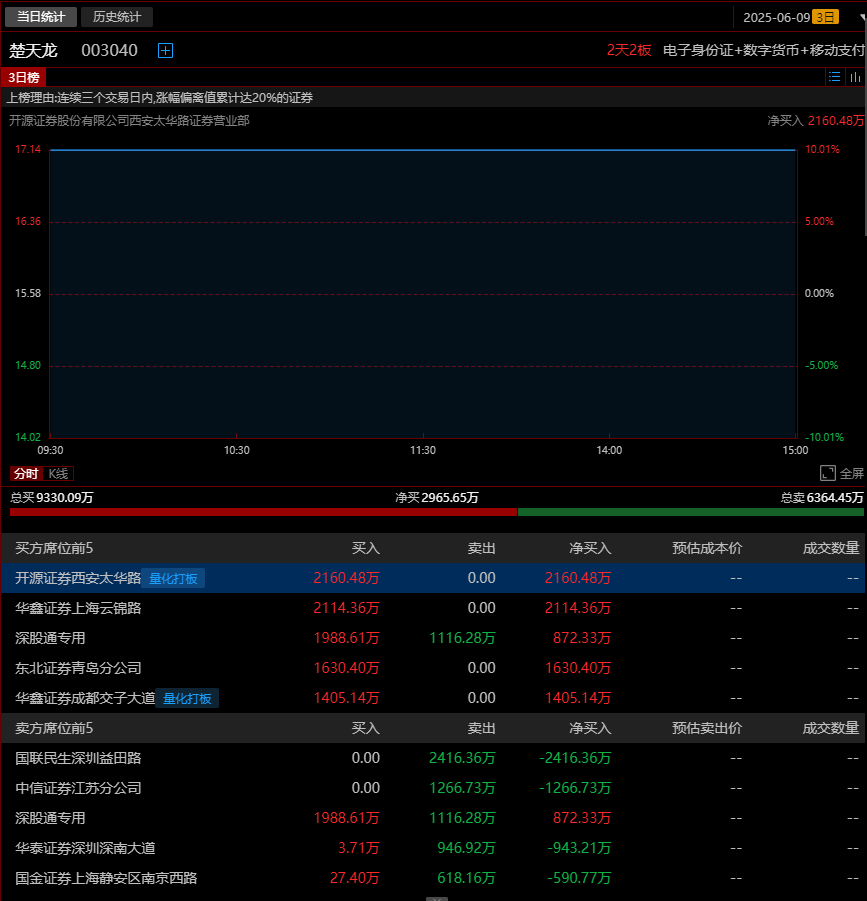Click the stock code 003040
867x901 pixels.
tap(109, 51)
